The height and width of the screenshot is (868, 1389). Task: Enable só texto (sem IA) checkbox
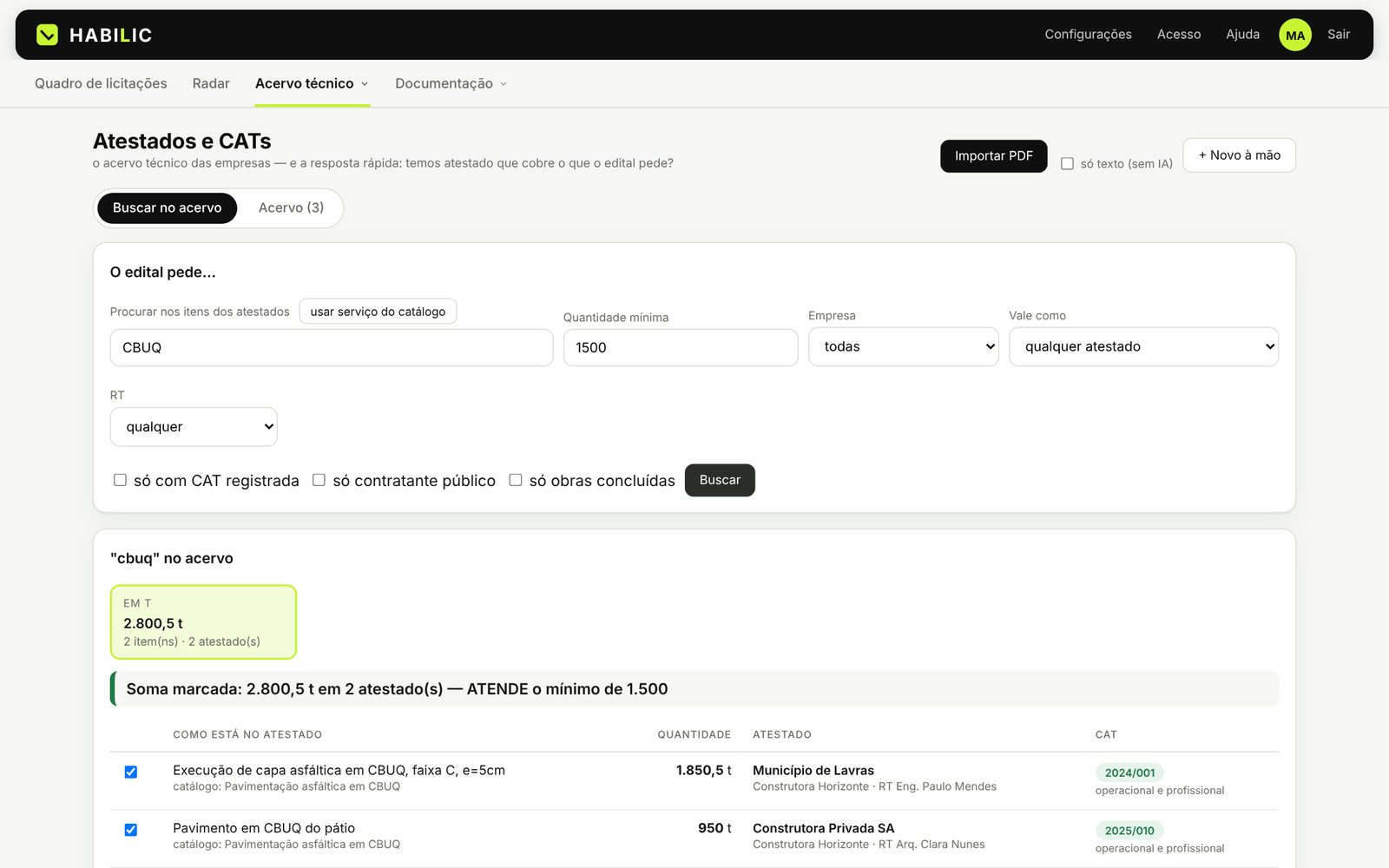coord(1067,163)
